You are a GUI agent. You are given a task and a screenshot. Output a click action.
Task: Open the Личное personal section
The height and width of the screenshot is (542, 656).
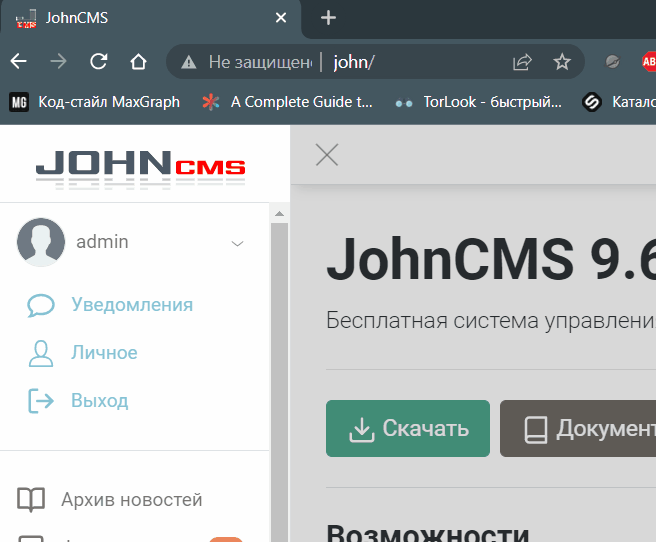pyautogui.click(x=104, y=353)
